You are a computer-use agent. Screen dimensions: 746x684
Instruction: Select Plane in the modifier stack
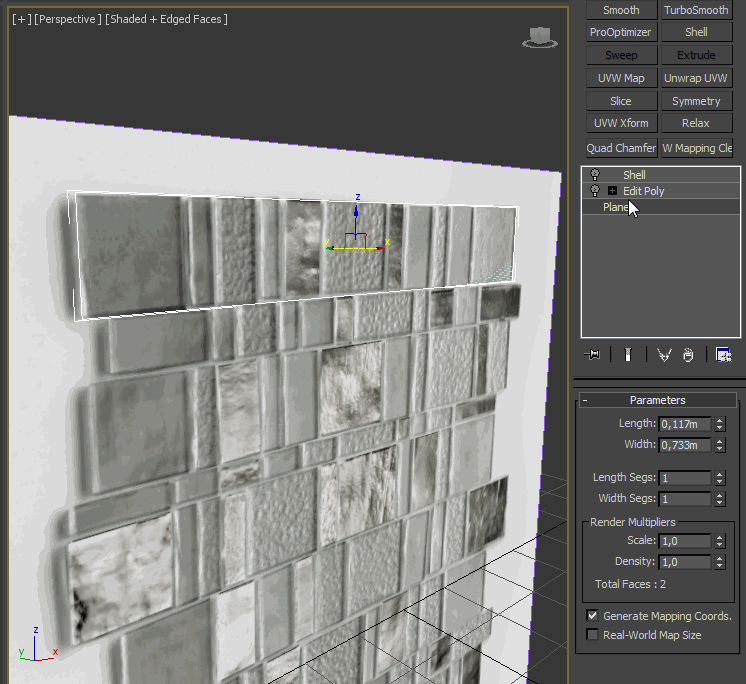(616, 208)
